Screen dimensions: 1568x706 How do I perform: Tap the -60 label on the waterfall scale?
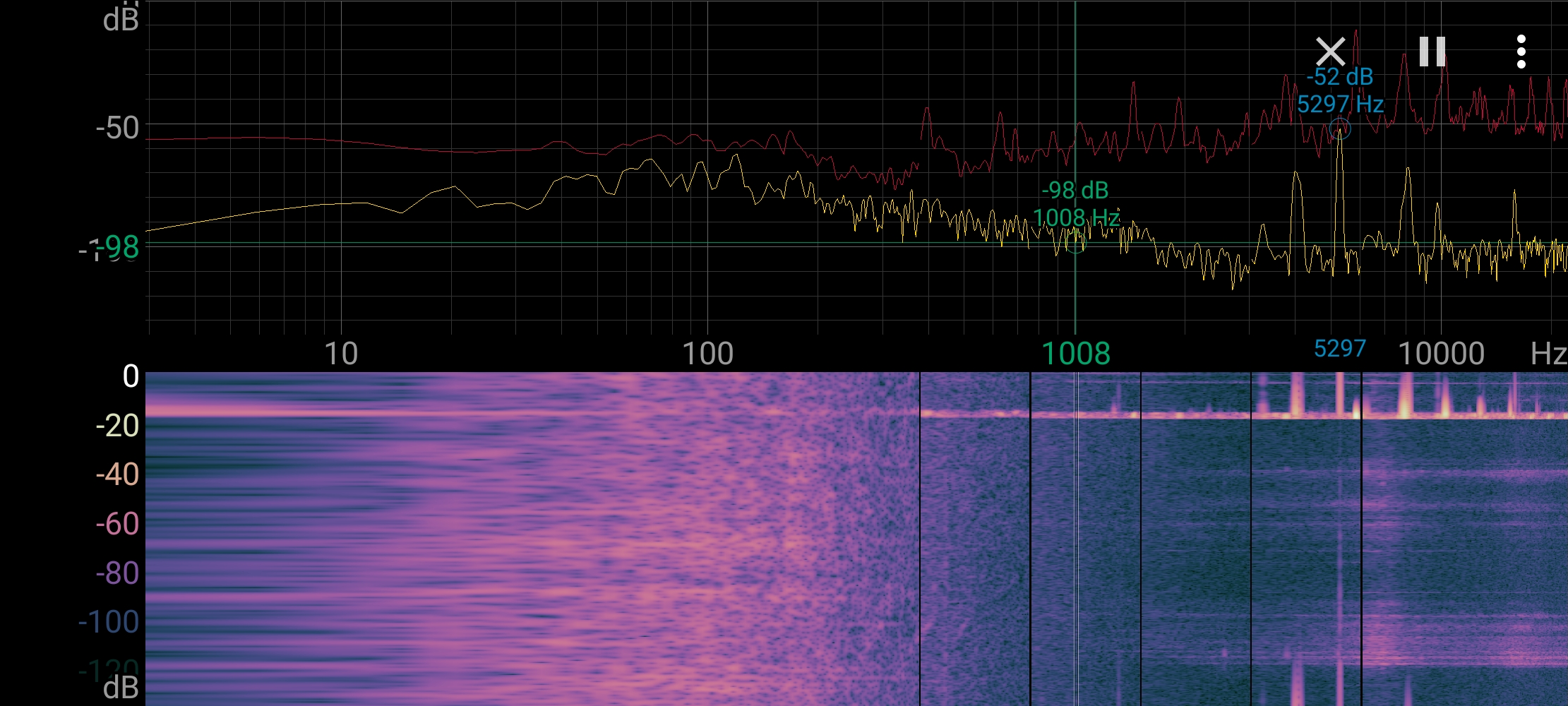pos(117,524)
